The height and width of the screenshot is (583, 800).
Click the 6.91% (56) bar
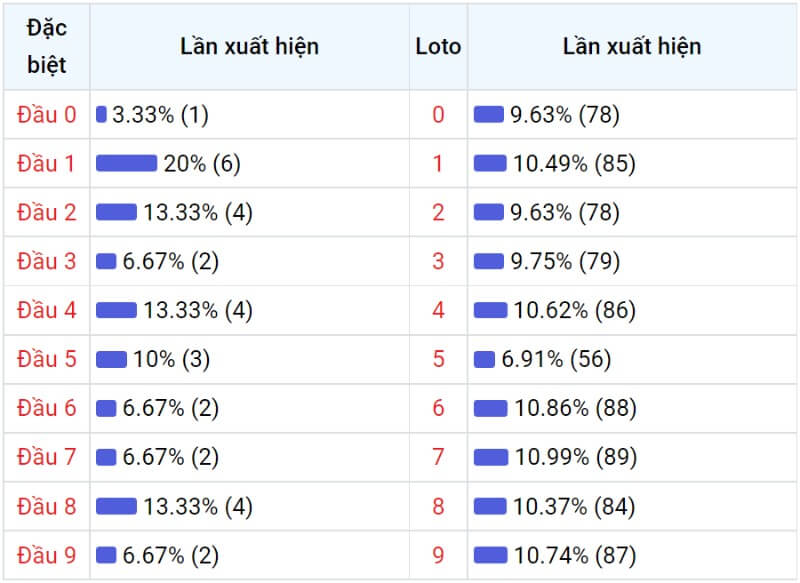pyautogui.click(x=484, y=359)
